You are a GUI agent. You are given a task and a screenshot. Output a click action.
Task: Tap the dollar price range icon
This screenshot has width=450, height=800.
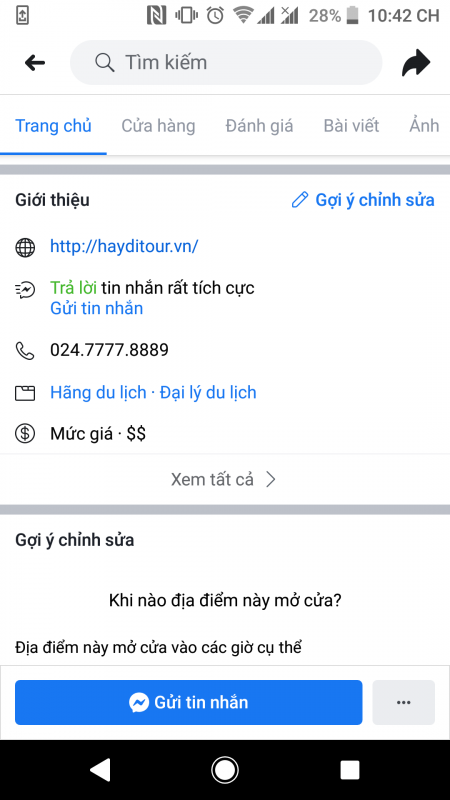[25, 434]
